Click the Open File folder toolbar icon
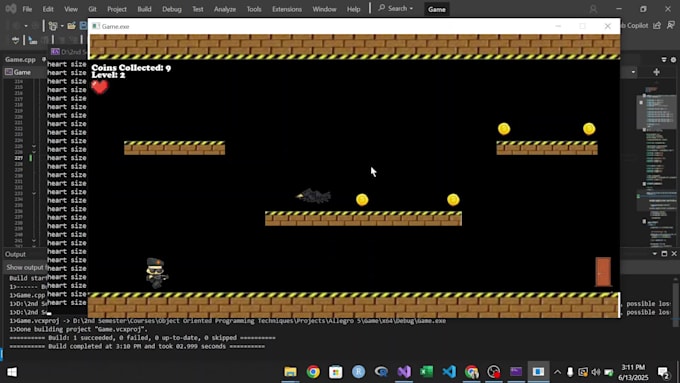680x383 pixels. (72, 26)
